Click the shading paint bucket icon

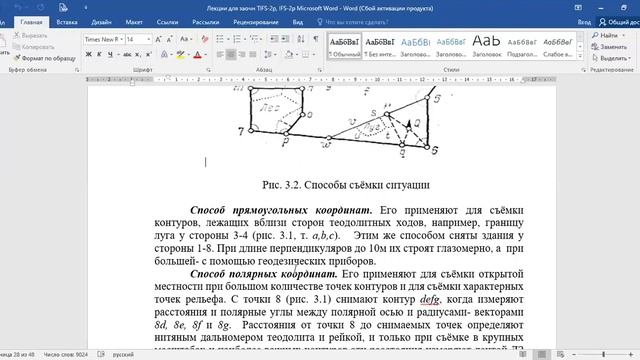(289, 54)
